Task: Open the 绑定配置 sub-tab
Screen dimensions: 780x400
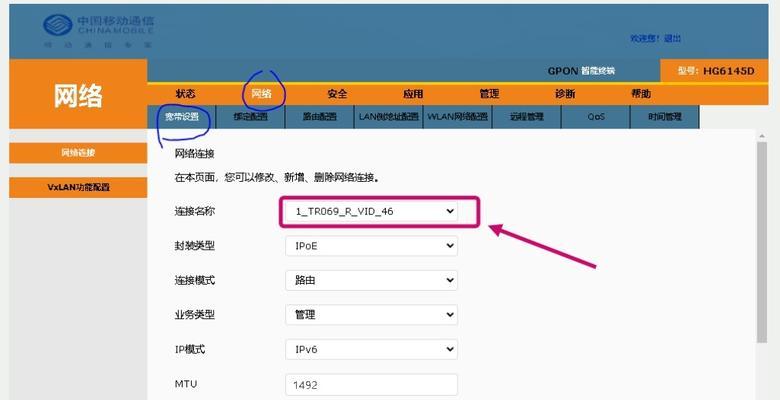Action: 250,117
